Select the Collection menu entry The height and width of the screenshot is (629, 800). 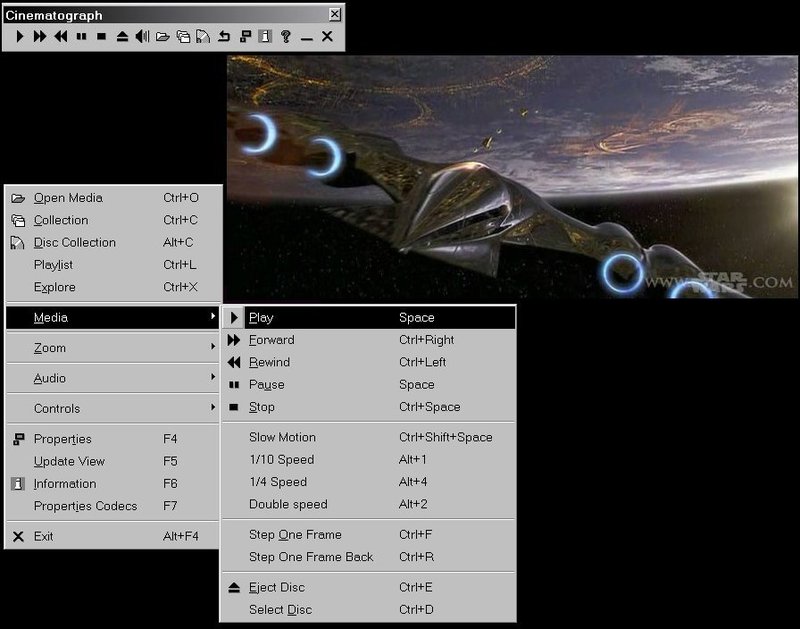coord(113,220)
